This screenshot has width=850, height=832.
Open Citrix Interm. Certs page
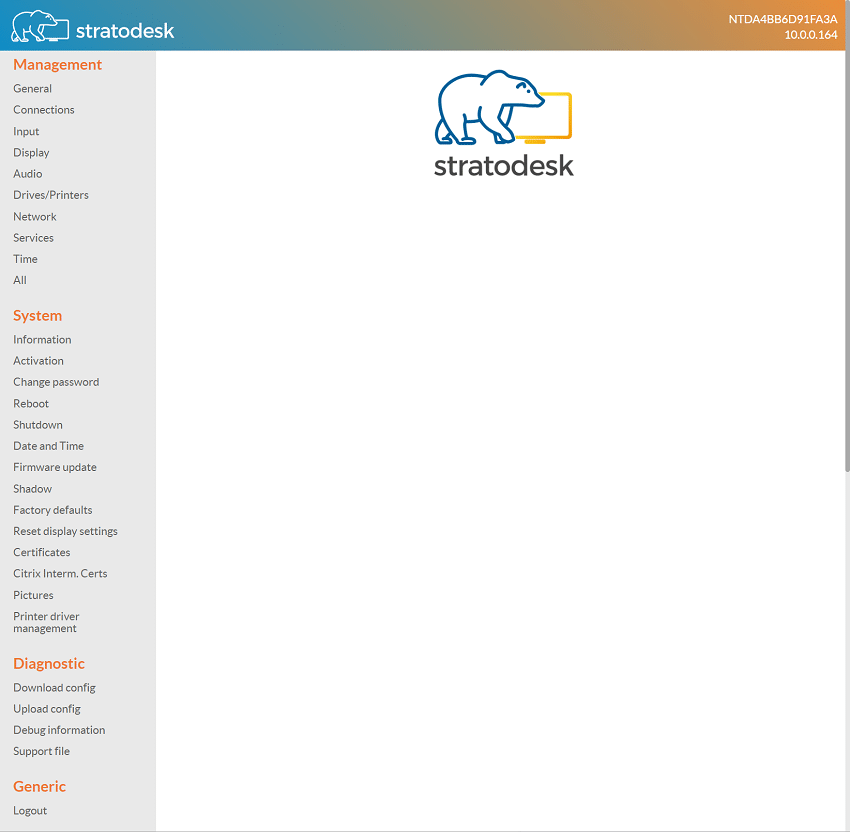(60, 573)
